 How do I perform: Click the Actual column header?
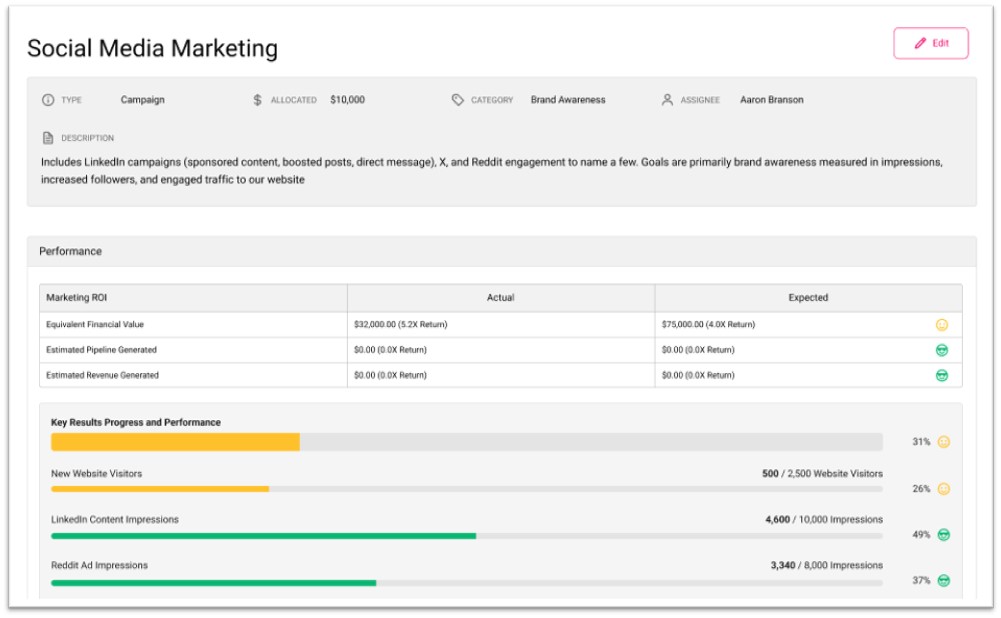(501, 298)
